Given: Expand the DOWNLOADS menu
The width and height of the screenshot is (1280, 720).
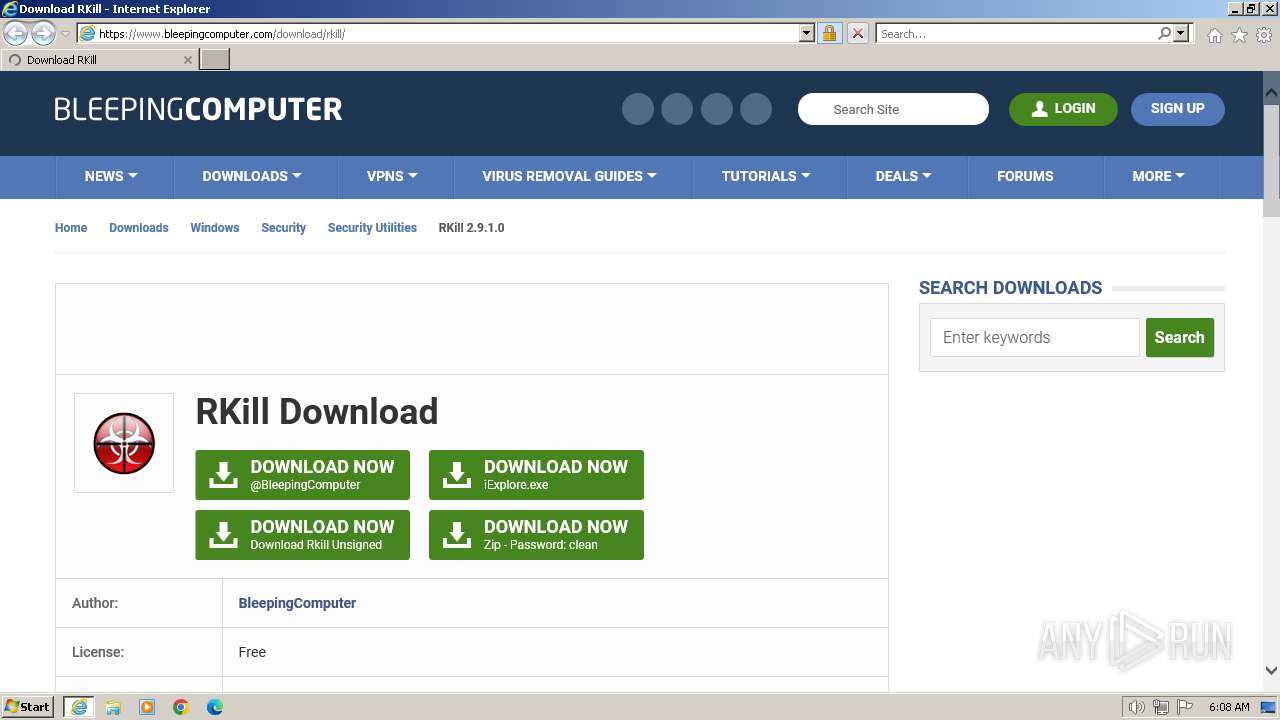Looking at the screenshot, I should pos(252,176).
